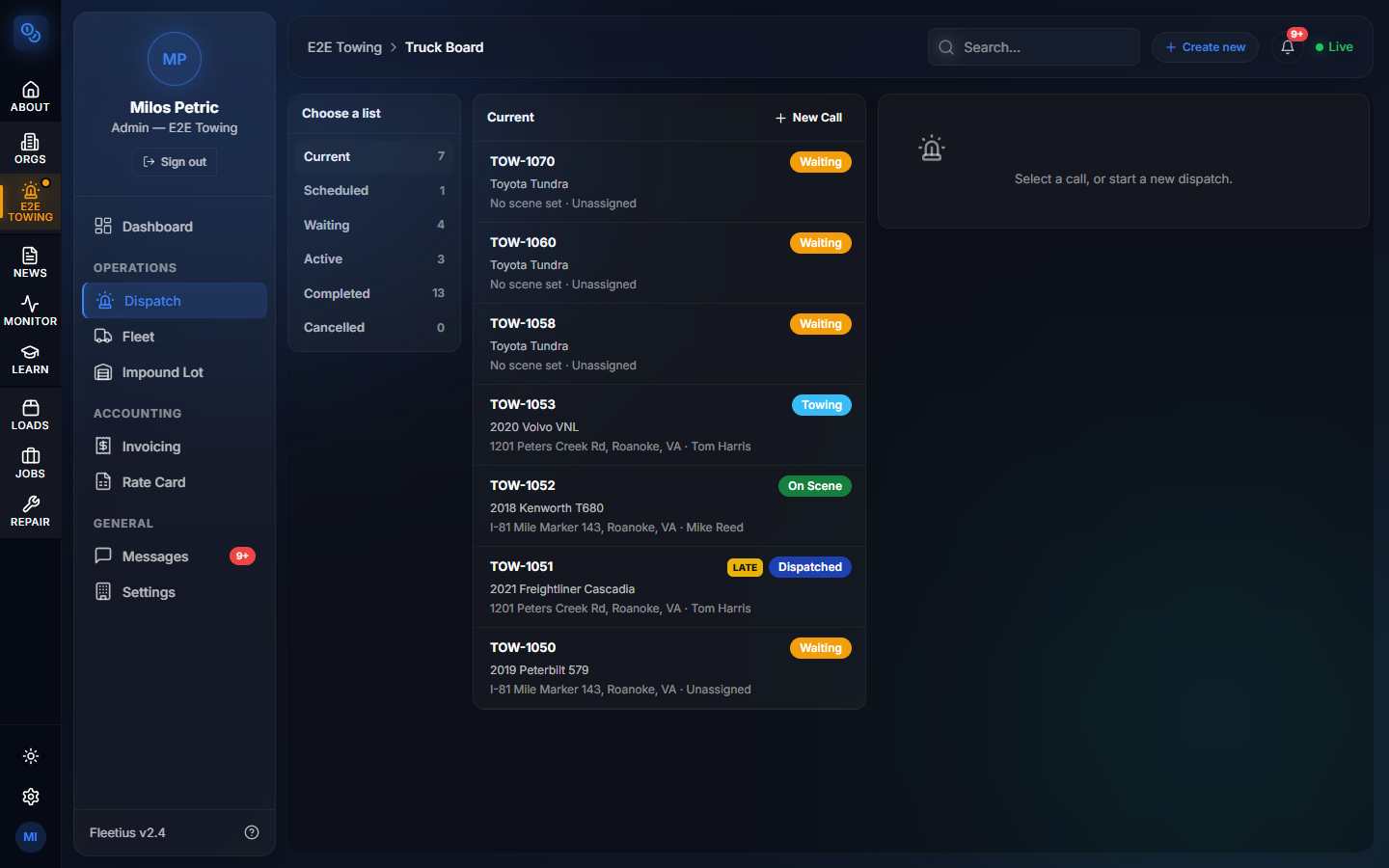Open the JOBS briefcase icon
Screen dimensions: 1389x868
pyautogui.click(x=30, y=463)
